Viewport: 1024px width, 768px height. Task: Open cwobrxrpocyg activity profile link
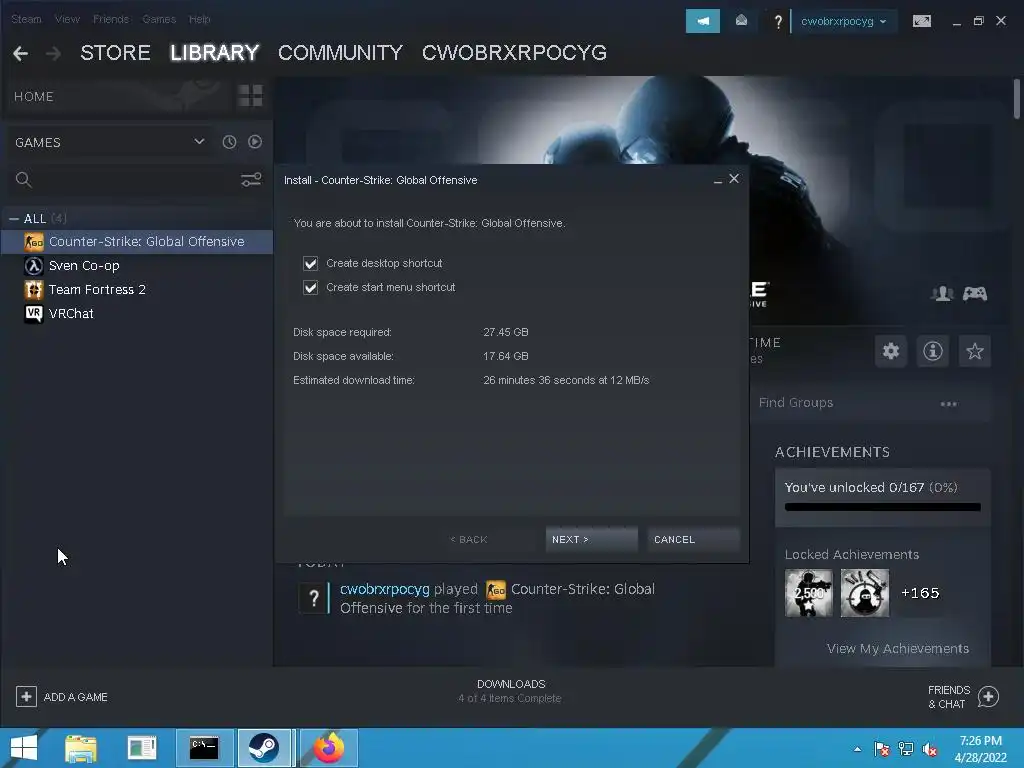385,589
